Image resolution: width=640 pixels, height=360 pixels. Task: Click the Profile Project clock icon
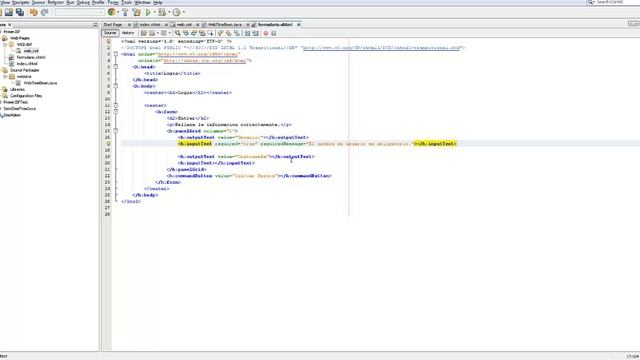[176, 13]
